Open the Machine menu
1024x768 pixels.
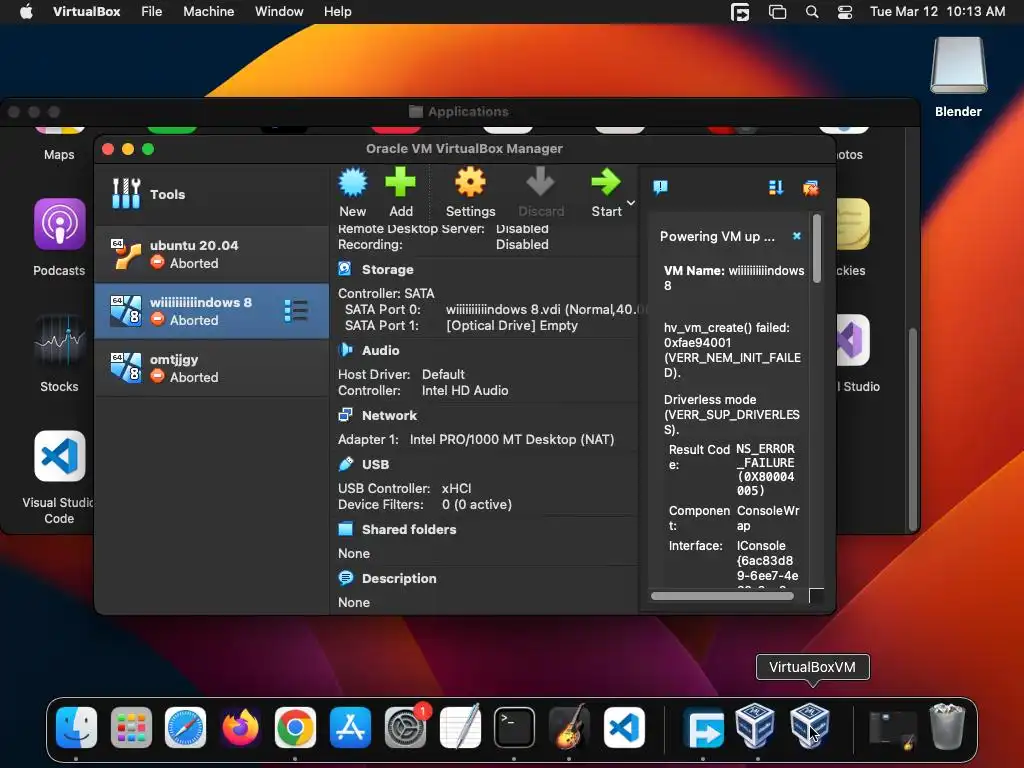(x=208, y=11)
